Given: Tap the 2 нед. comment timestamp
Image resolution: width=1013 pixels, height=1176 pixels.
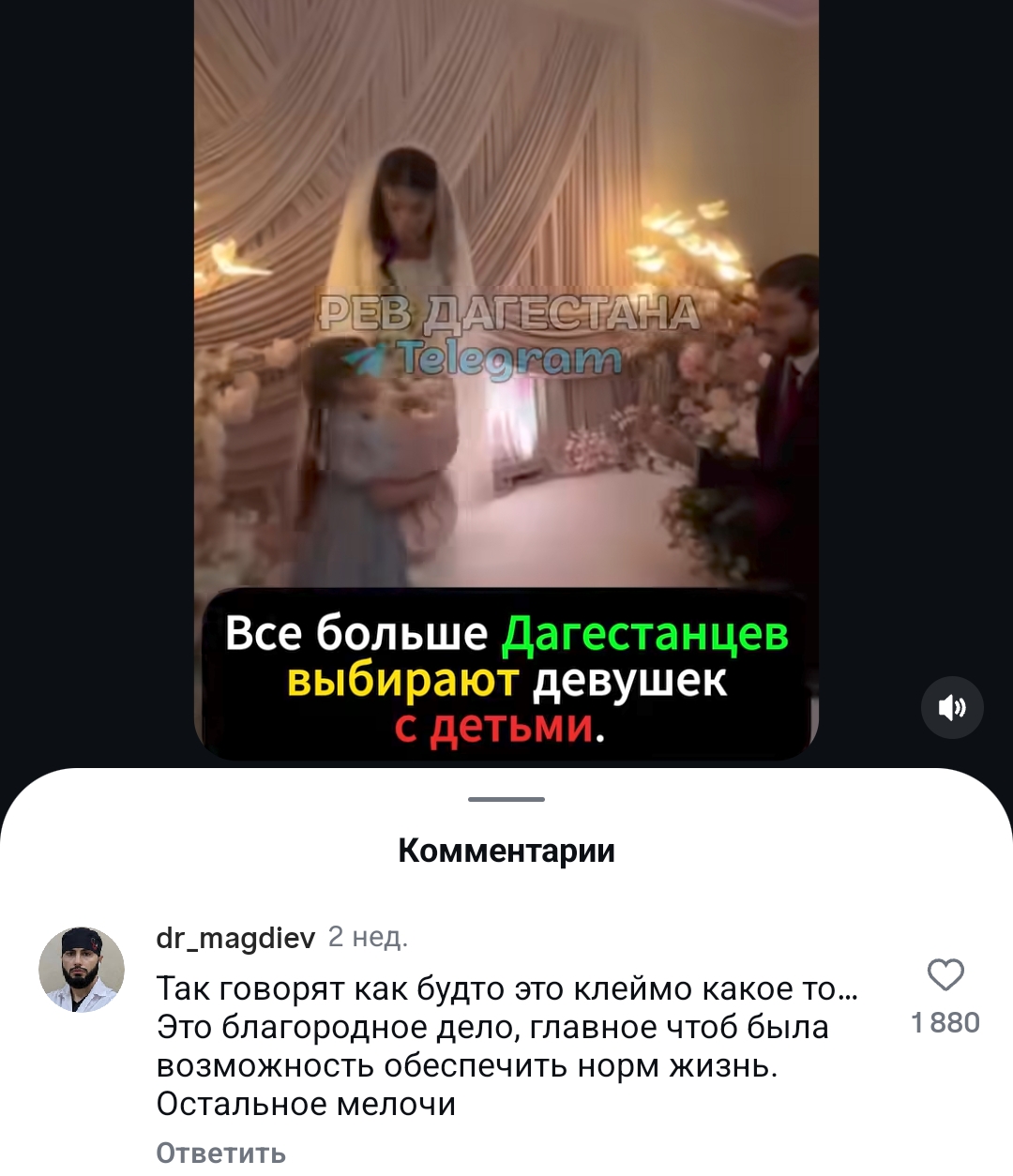Looking at the screenshot, I should click(x=368, y=937).
